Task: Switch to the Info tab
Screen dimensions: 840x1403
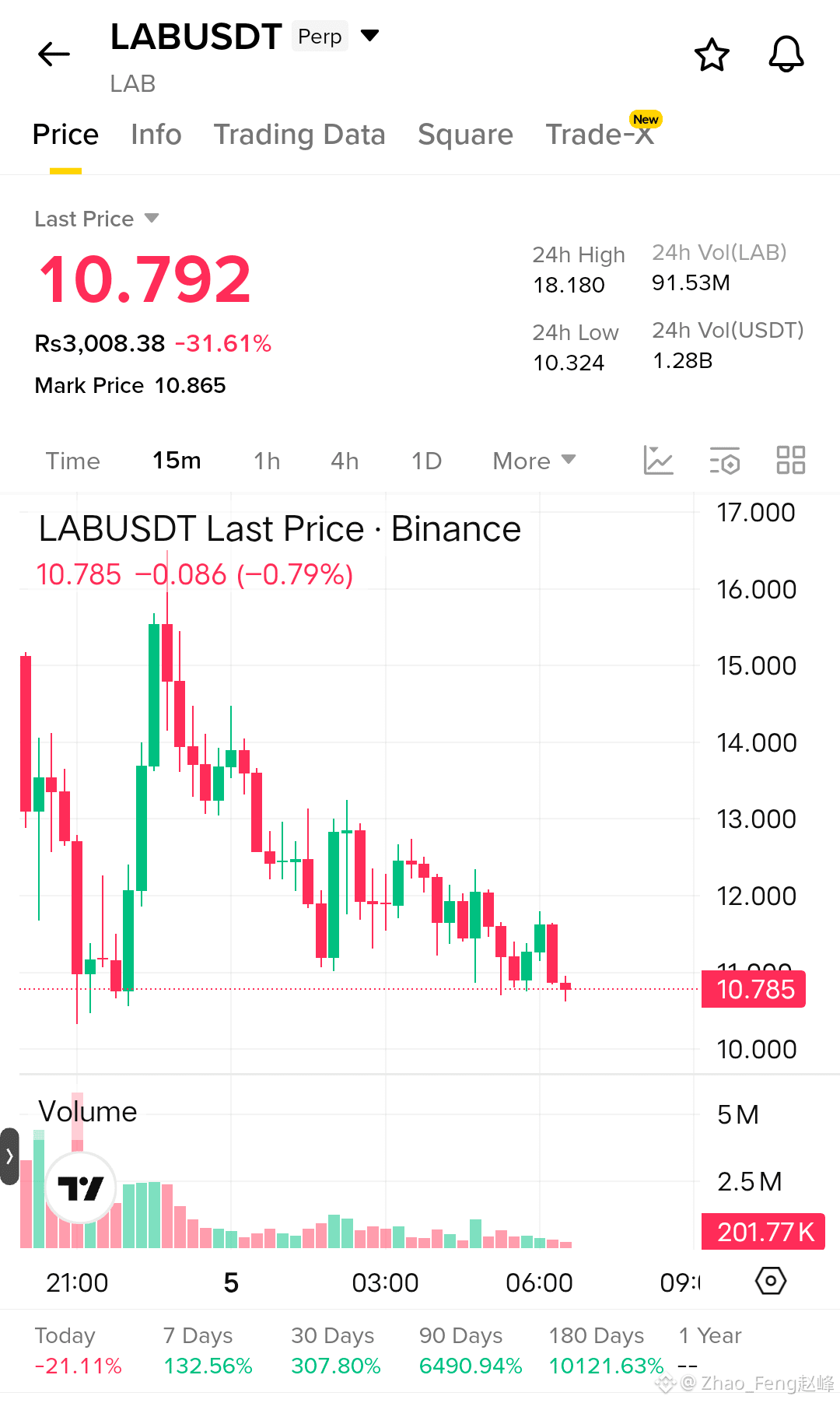Action: 156,135
